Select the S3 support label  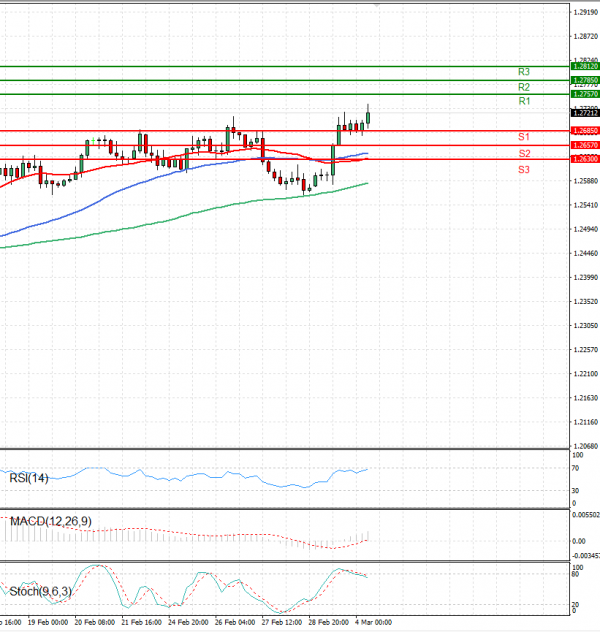coord(524,170)
